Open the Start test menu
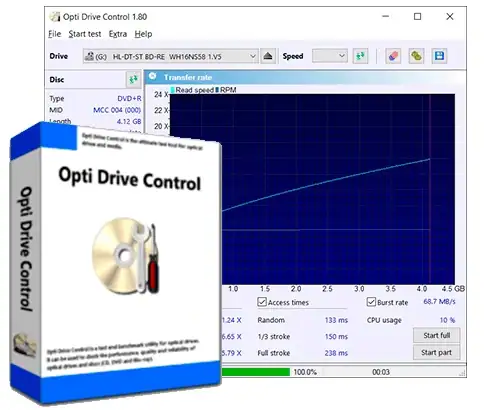The height and width of the screenshot is (410, 484). coord(85,34)
